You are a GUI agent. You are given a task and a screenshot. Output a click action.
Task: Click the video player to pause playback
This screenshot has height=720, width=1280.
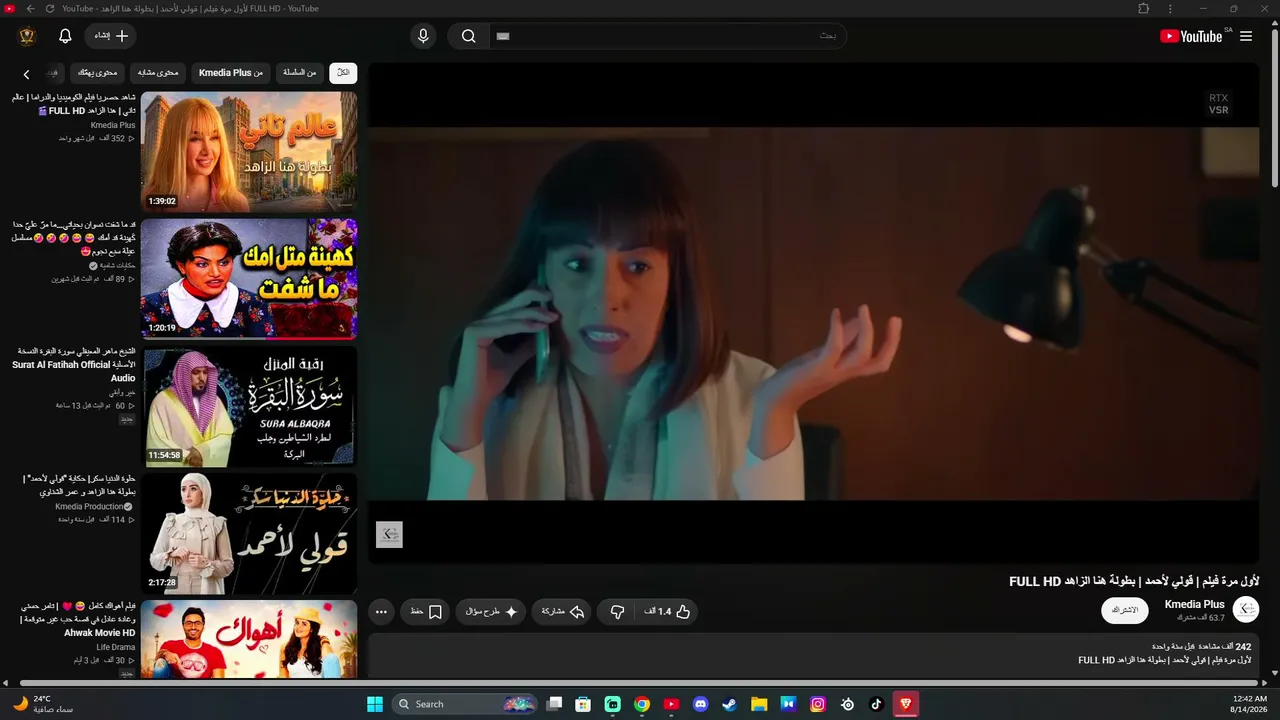814,313
